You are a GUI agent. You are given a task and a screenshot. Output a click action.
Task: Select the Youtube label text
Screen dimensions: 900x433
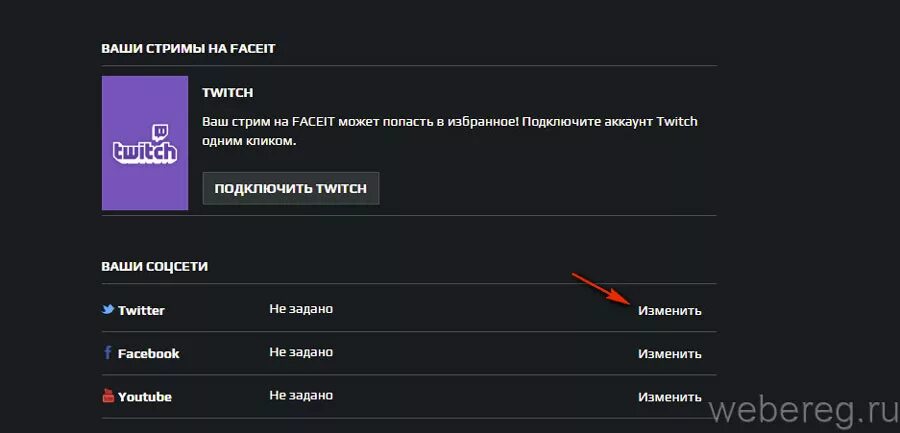point(144,396)
